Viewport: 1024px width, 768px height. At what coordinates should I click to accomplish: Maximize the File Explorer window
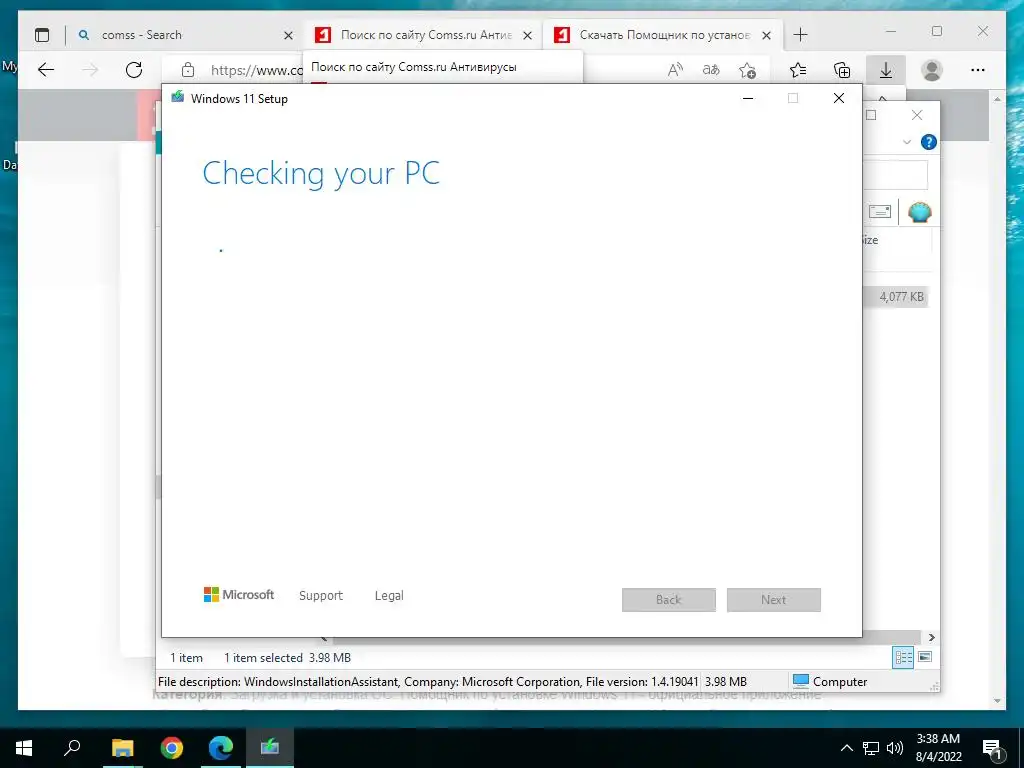[871, 116]
